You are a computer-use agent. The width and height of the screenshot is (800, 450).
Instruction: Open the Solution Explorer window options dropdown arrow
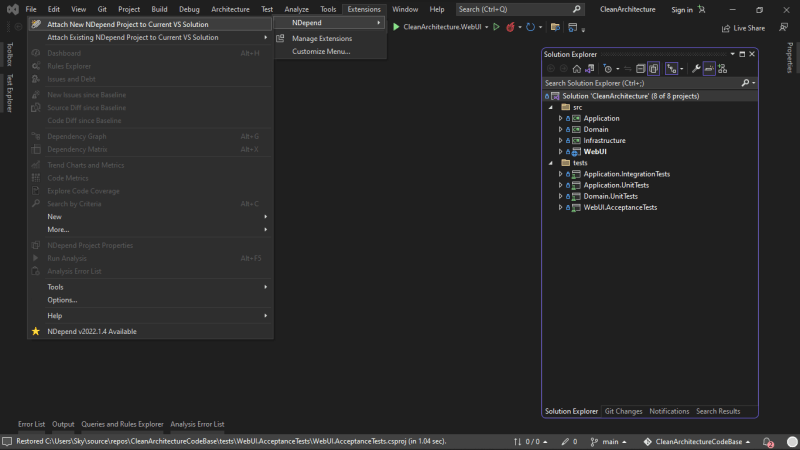(x=733, y=54)
